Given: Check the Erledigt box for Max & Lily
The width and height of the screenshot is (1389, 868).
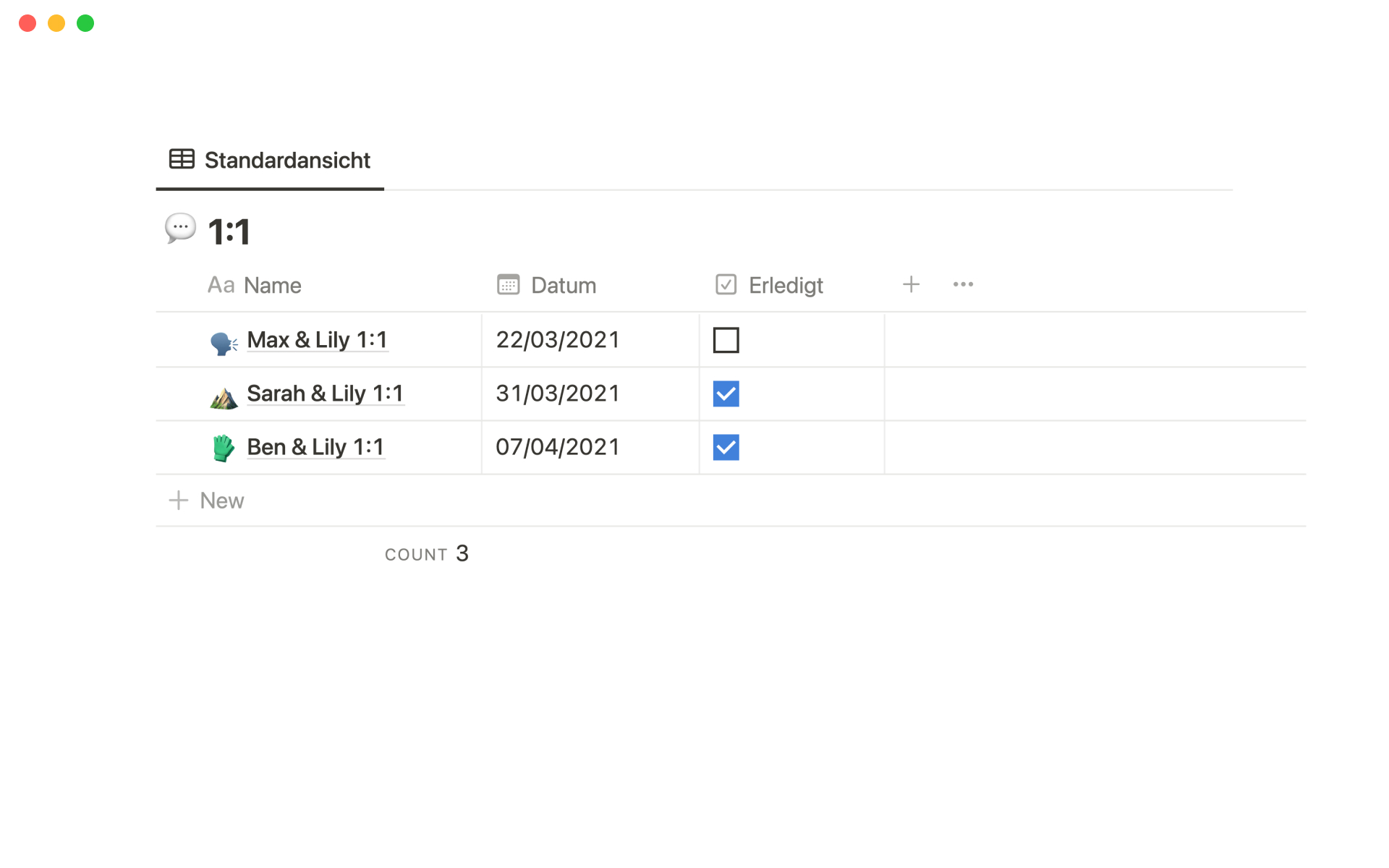Looking at the screenshot, I should tap(726, 340).
